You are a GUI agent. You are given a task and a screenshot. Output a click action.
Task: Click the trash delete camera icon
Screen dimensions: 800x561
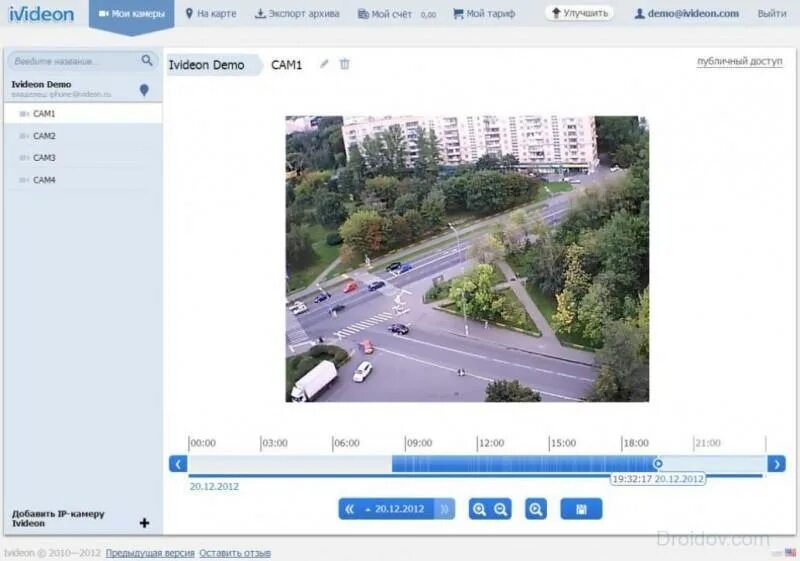[x=345, y=64]
